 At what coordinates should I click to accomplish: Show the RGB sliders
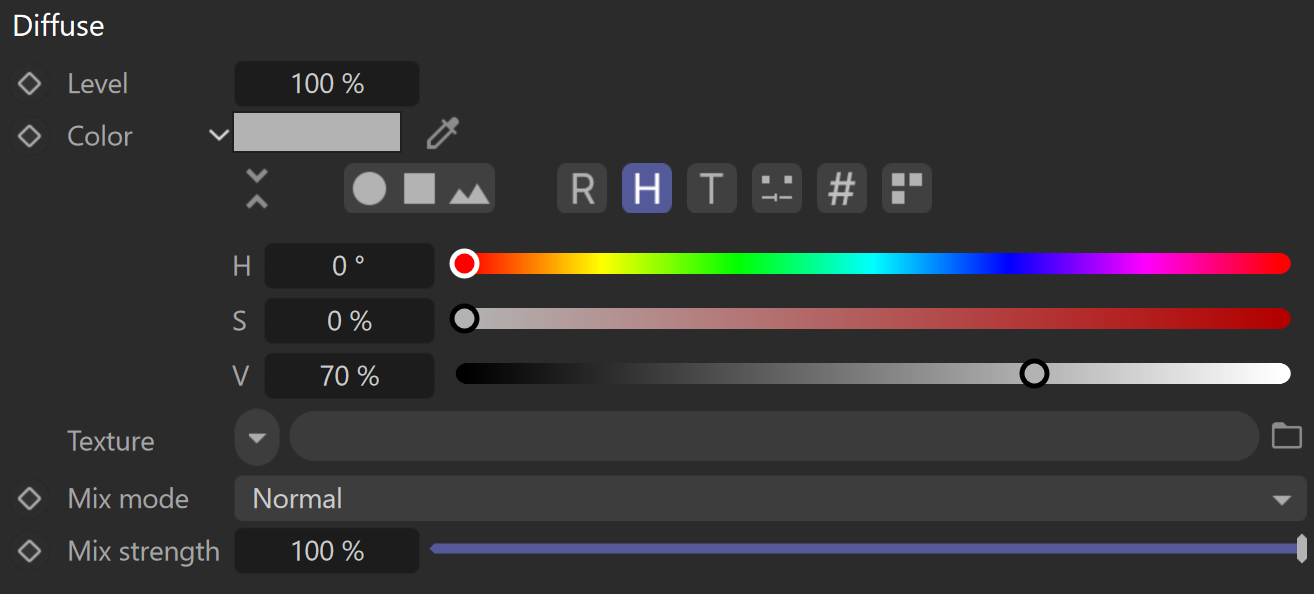click(x=582, y=188)
